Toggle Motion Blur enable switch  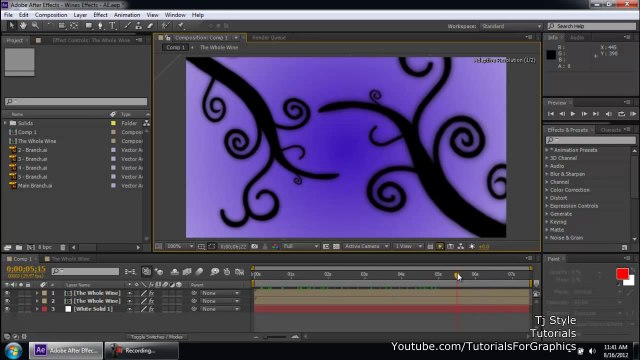(199, 271)
